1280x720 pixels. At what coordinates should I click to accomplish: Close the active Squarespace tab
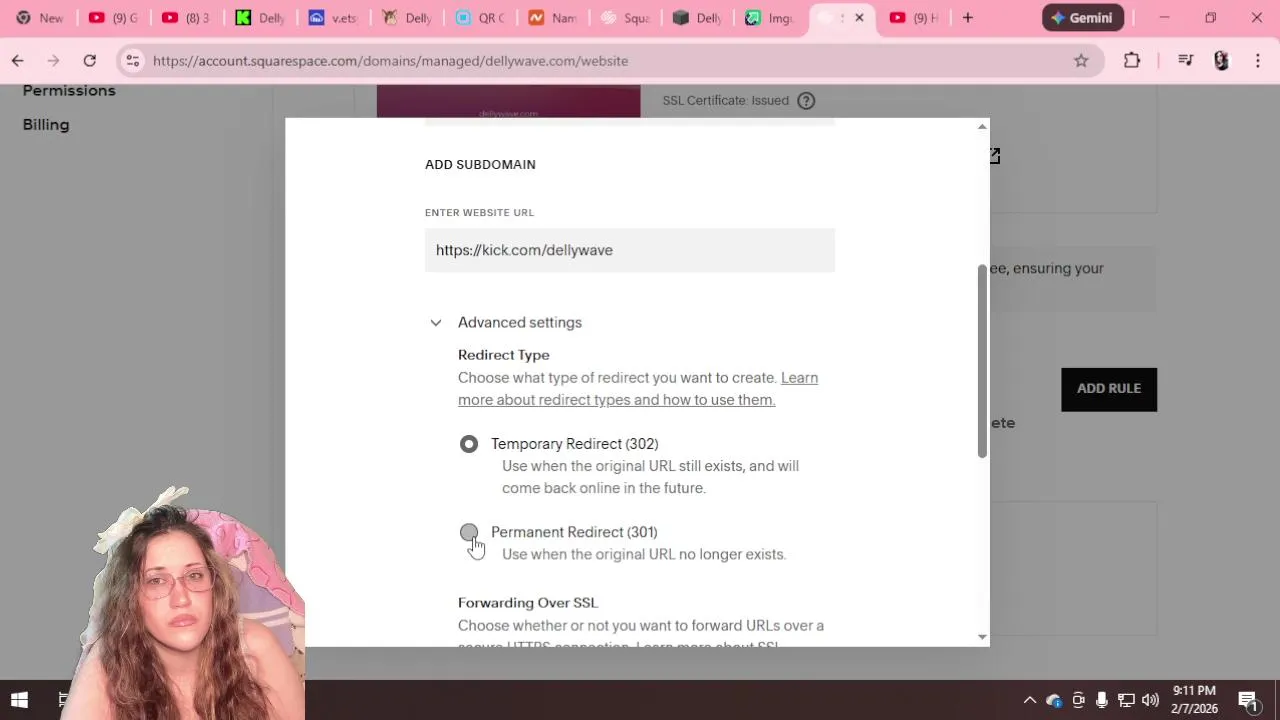tap(859, 18)
